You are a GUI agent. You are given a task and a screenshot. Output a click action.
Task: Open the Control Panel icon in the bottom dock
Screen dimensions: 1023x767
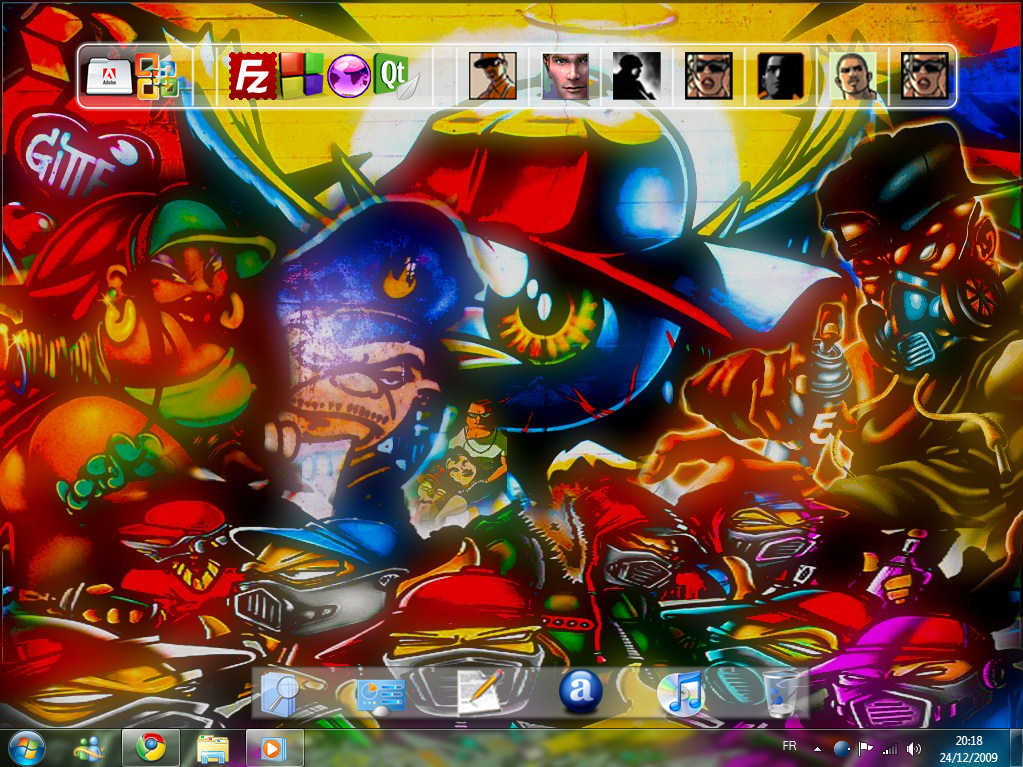381,692
